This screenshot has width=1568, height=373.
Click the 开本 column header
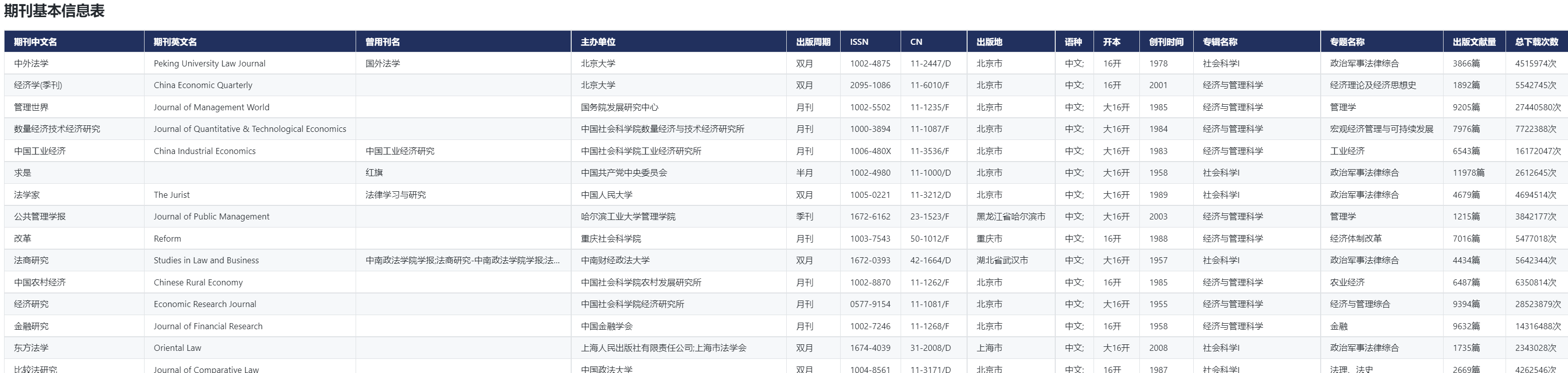(x=1116, y=41)
